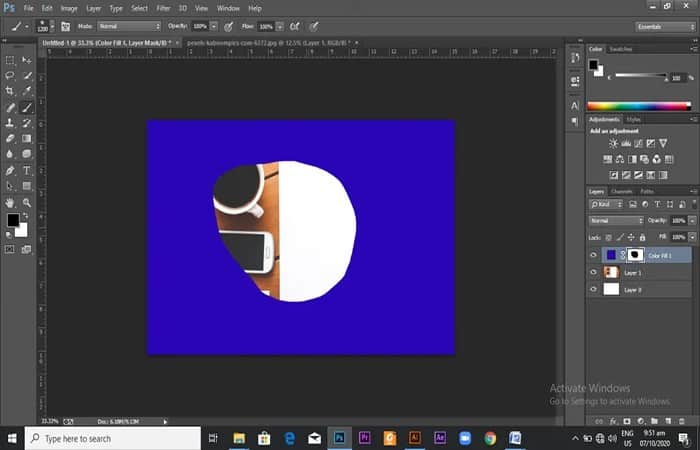Select the Eyedropper tool

coord(27,91)
